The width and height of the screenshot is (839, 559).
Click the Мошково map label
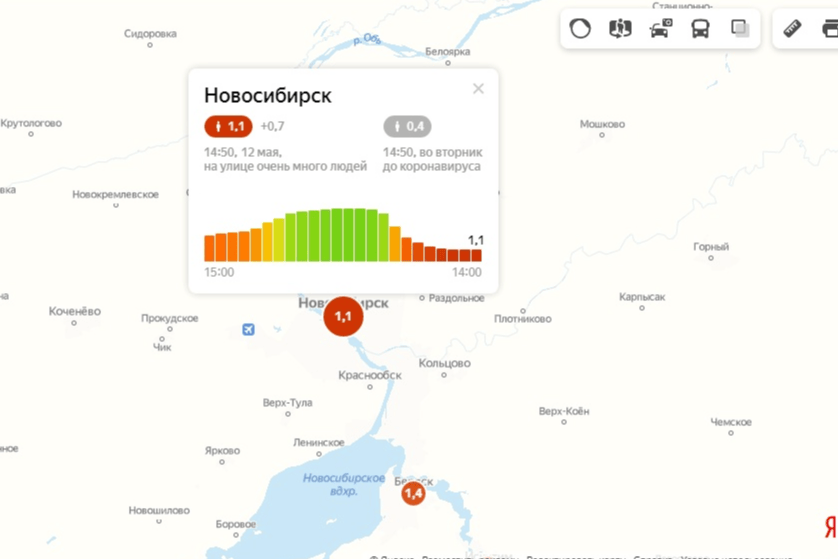coord(602,124)
